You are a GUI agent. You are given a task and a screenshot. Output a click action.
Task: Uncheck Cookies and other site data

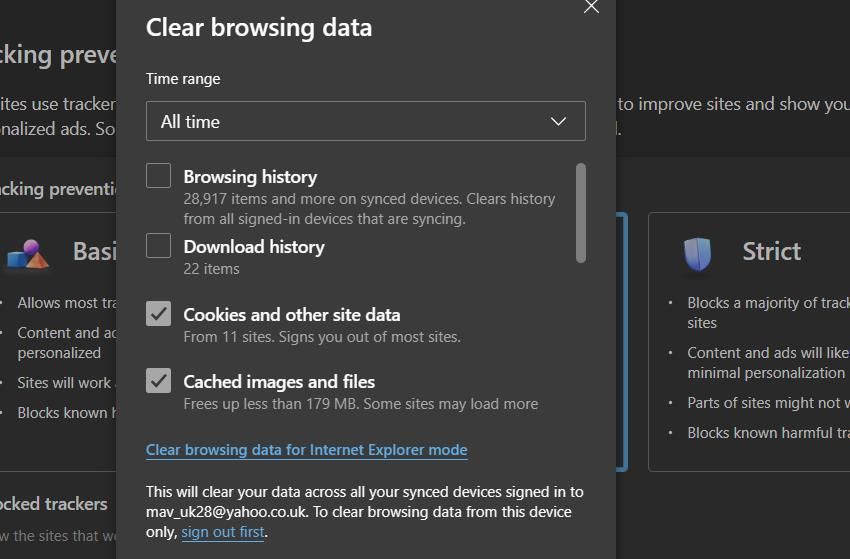[159, 314]
